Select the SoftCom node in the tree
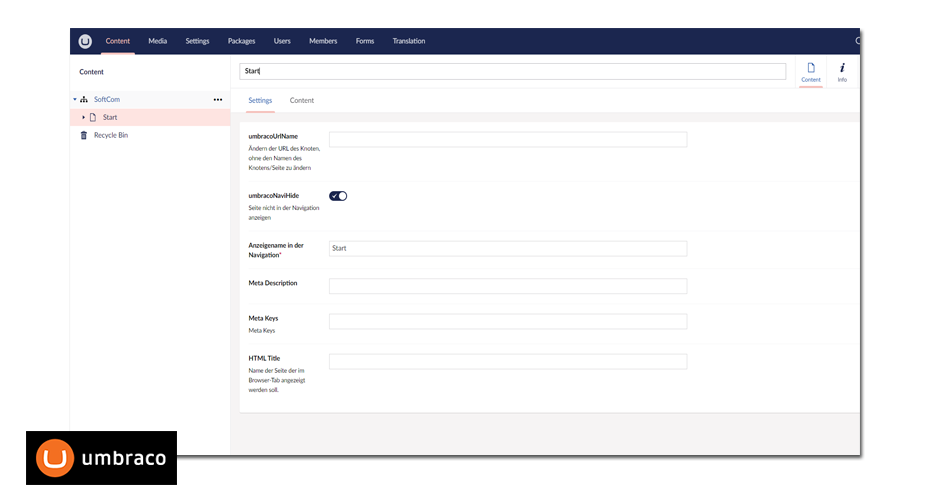The height and width of the screenshot is (500, 930). [x=107, y=100]
